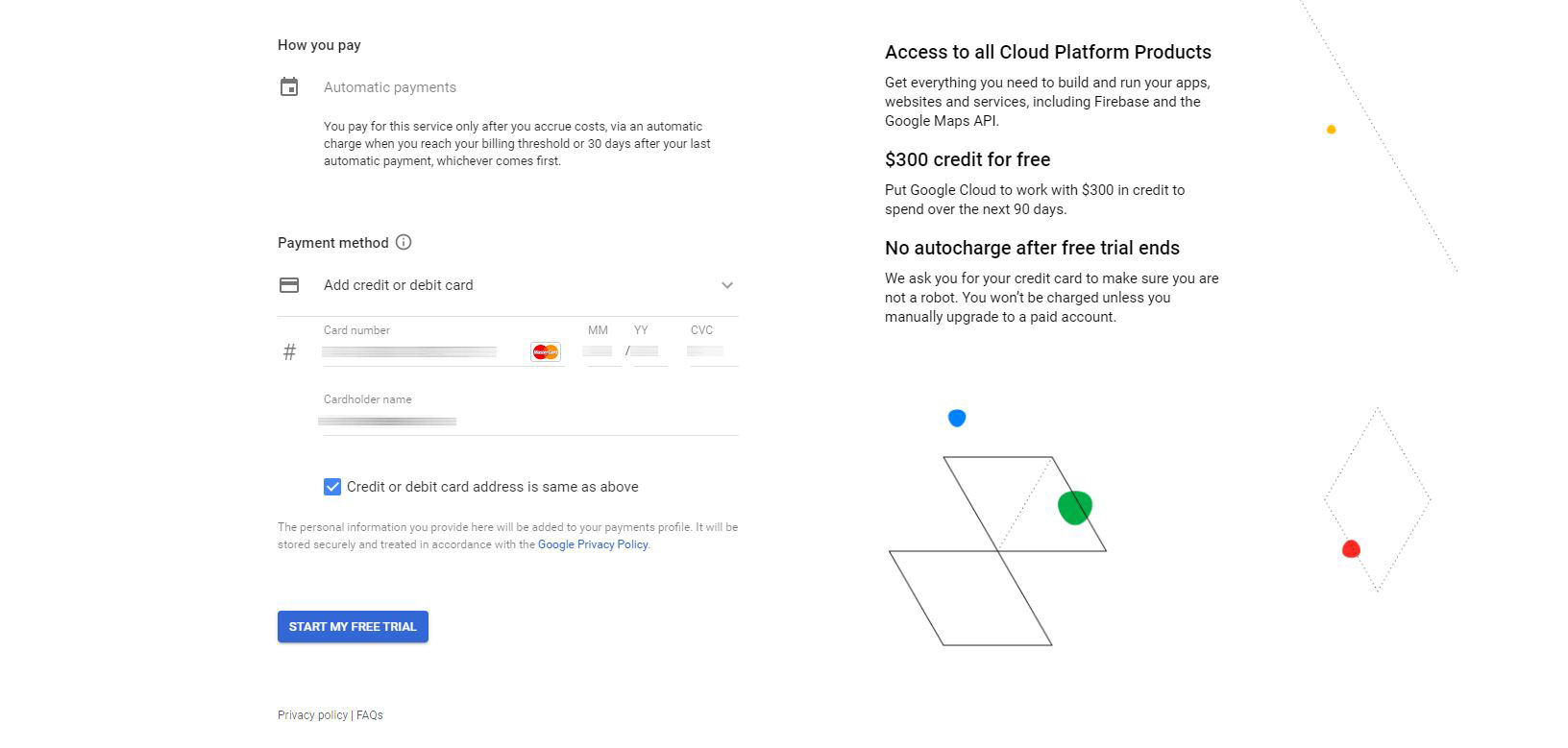Image resolution: width=1568 pixels, height=748 pixels.
Task: Uncheck the card address same as above checkbox
Action: (x=332, y=487)
